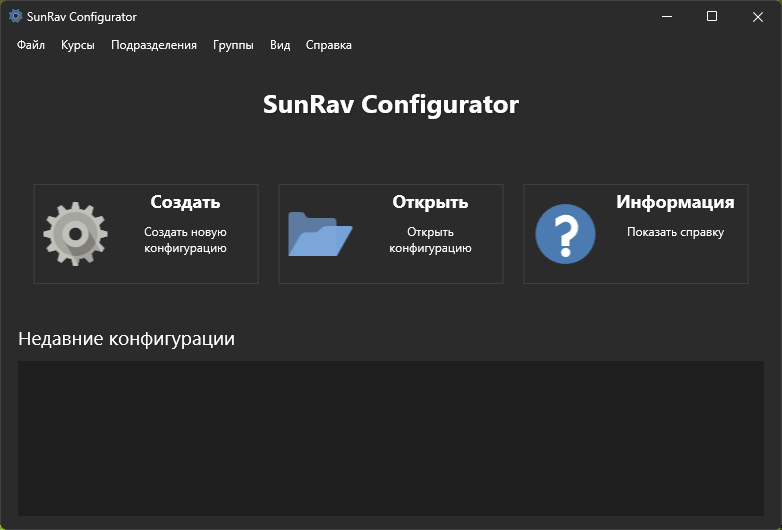Click the 'Создать новую конфигурацию' description
Viewport: 782px width, 530px height.
(185, 240)
